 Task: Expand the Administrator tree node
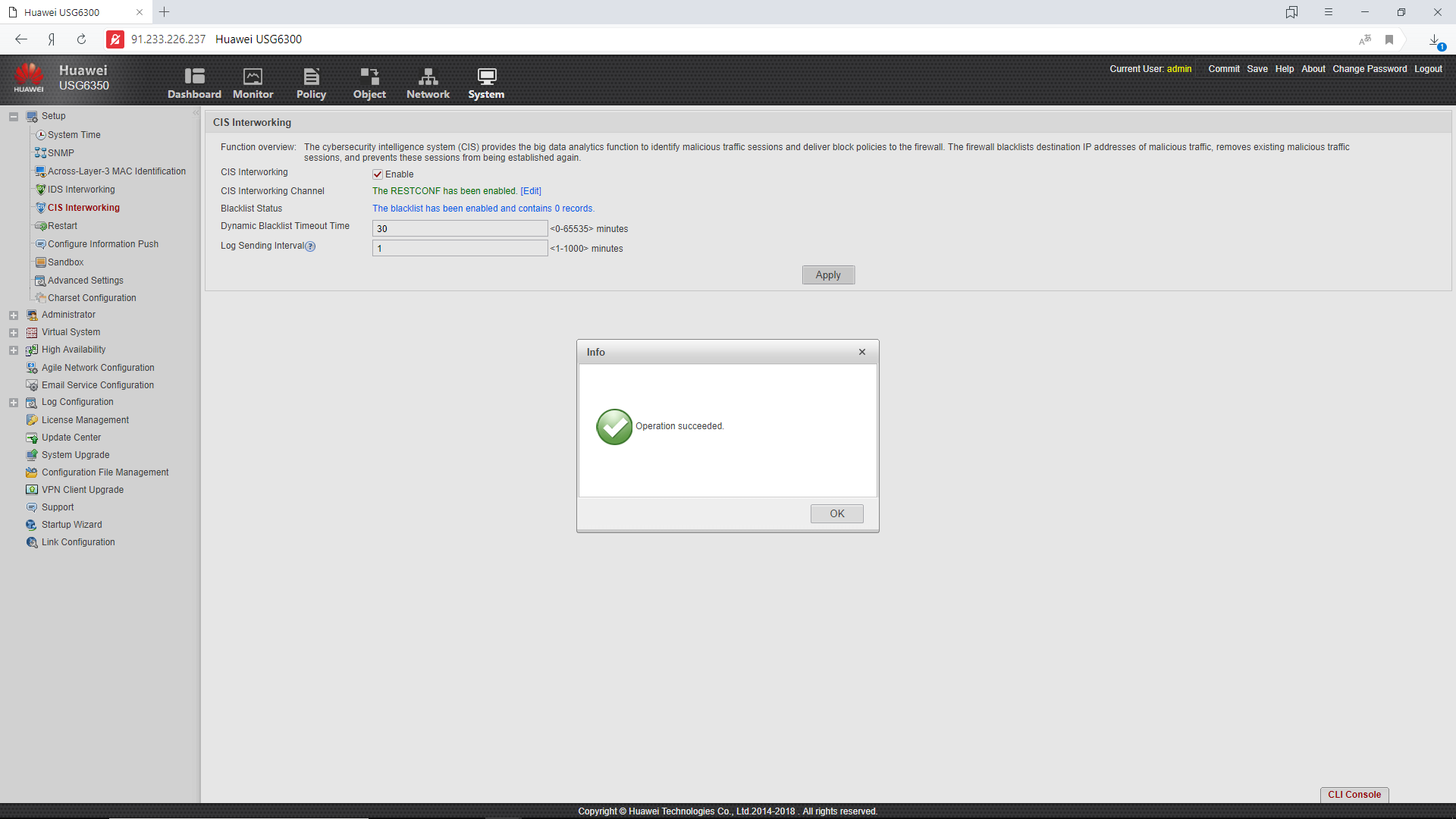(x=14, y=315)
